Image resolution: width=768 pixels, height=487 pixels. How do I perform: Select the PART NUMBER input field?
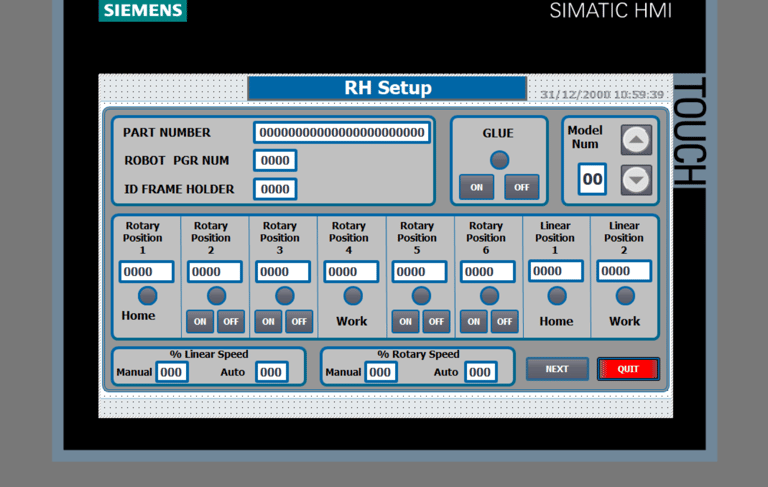tap(342, 133)
